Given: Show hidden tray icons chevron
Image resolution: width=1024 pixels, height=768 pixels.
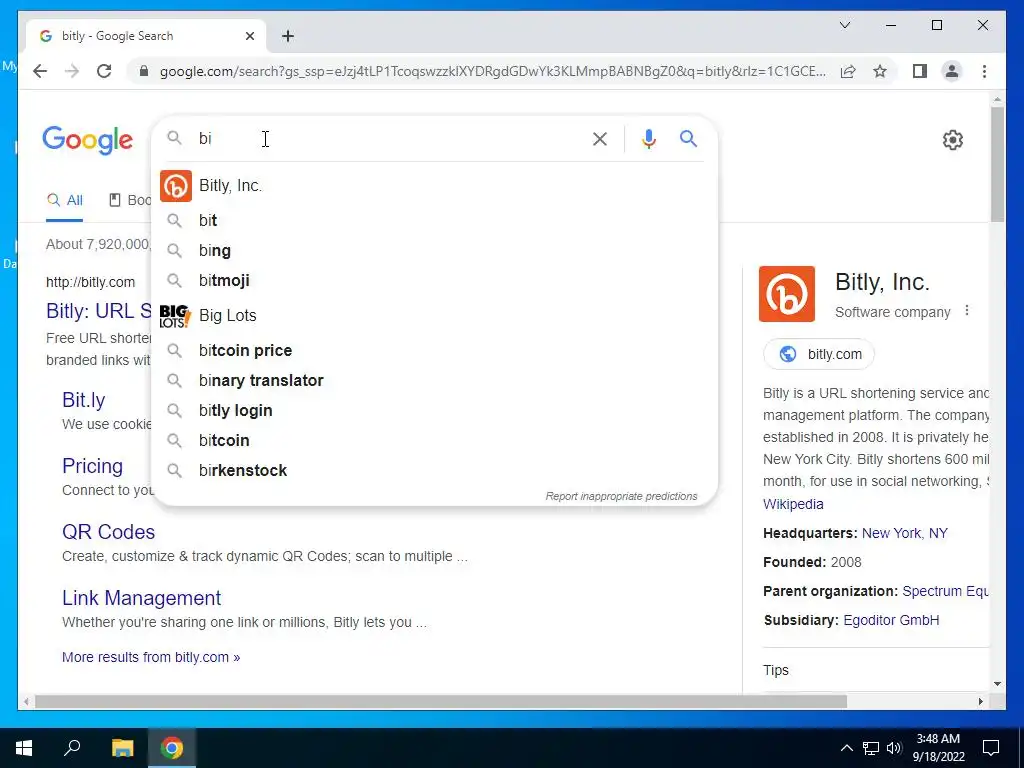Looking at the screenshot, I should coord(846,748).
